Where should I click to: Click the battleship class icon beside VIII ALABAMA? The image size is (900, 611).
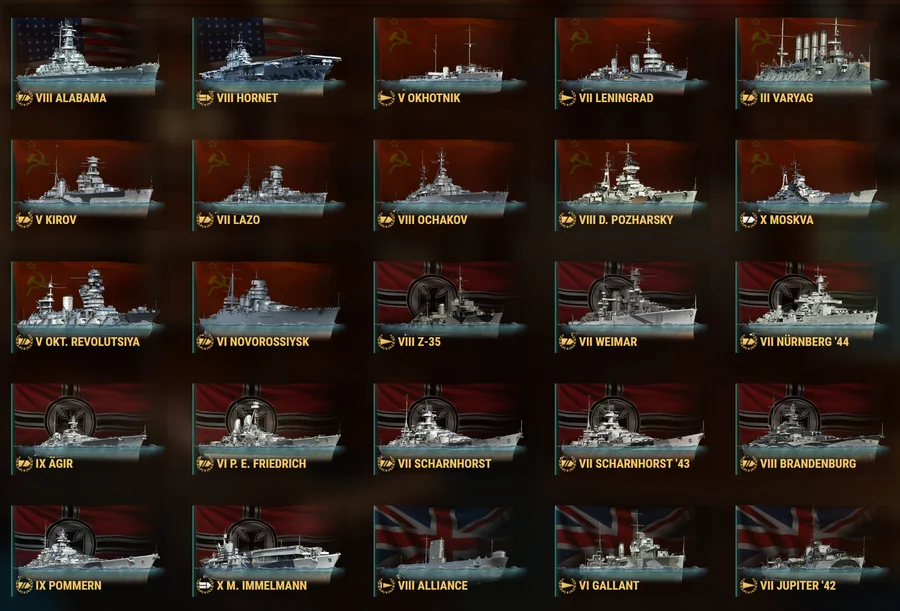pyautogui.click(x=24, y=98)
